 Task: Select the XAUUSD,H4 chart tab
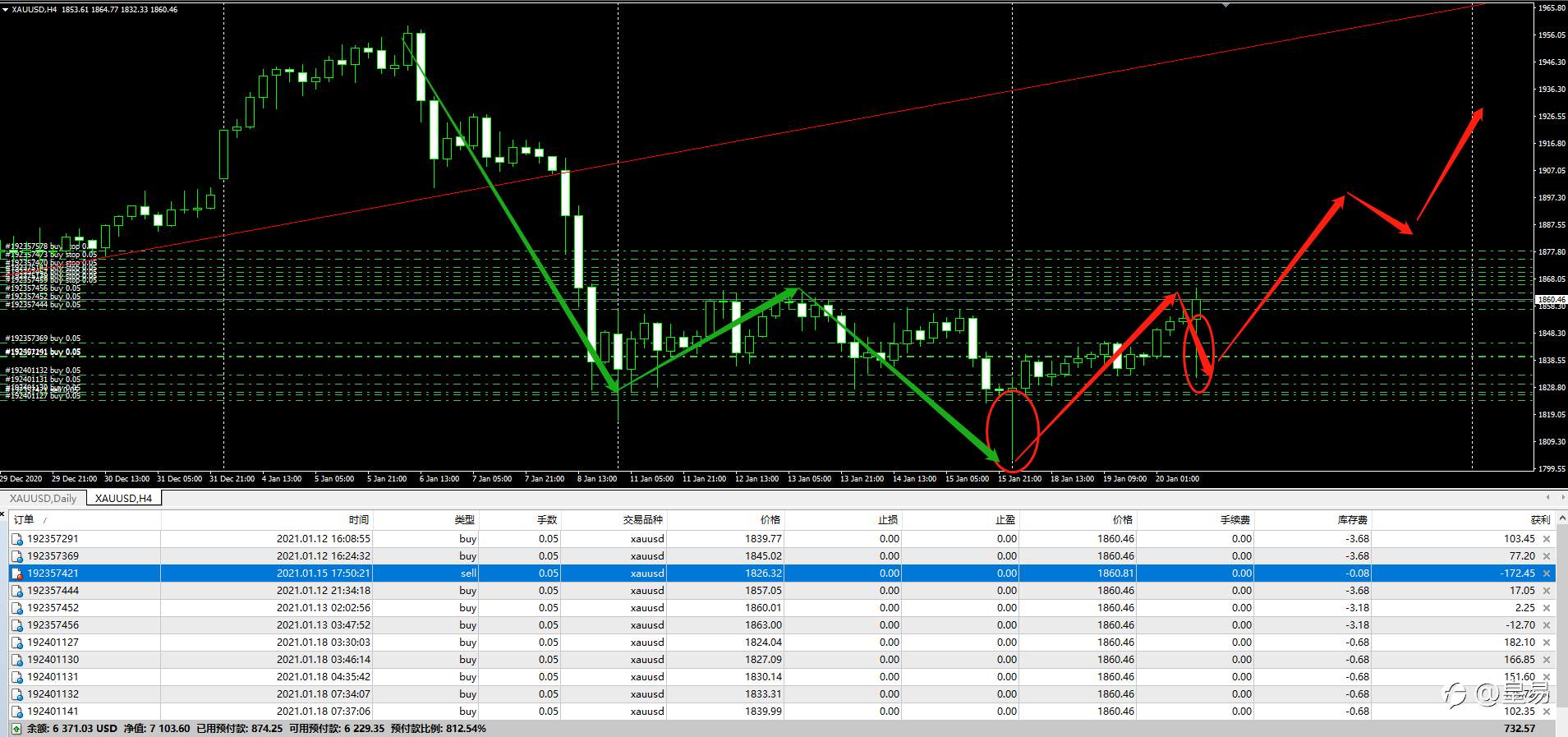[x=123, y=498]
